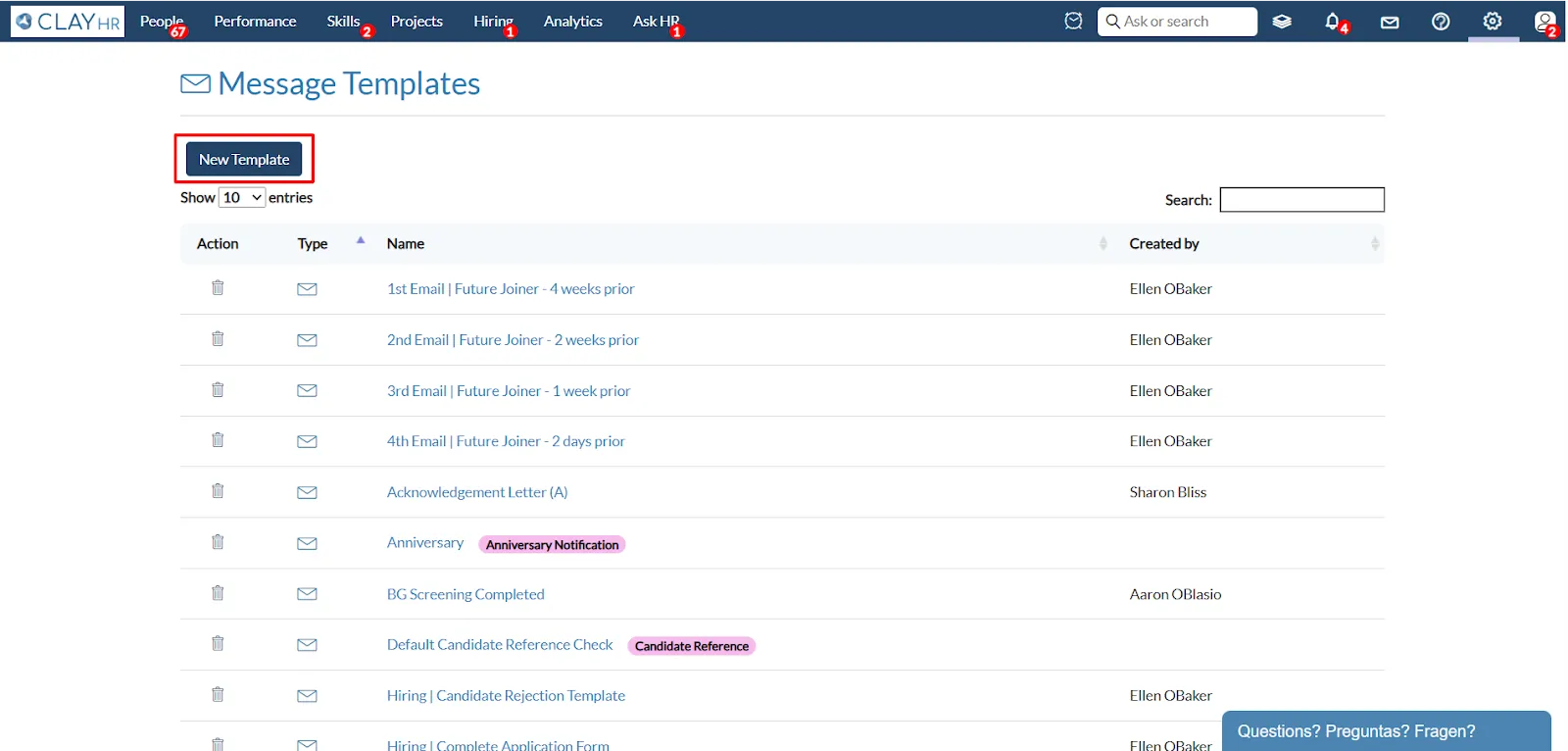This screenshot has height=751, width=1568.
Task: Open Acknowledgement Letter (A) template
Action: click(x=477, y=492)
